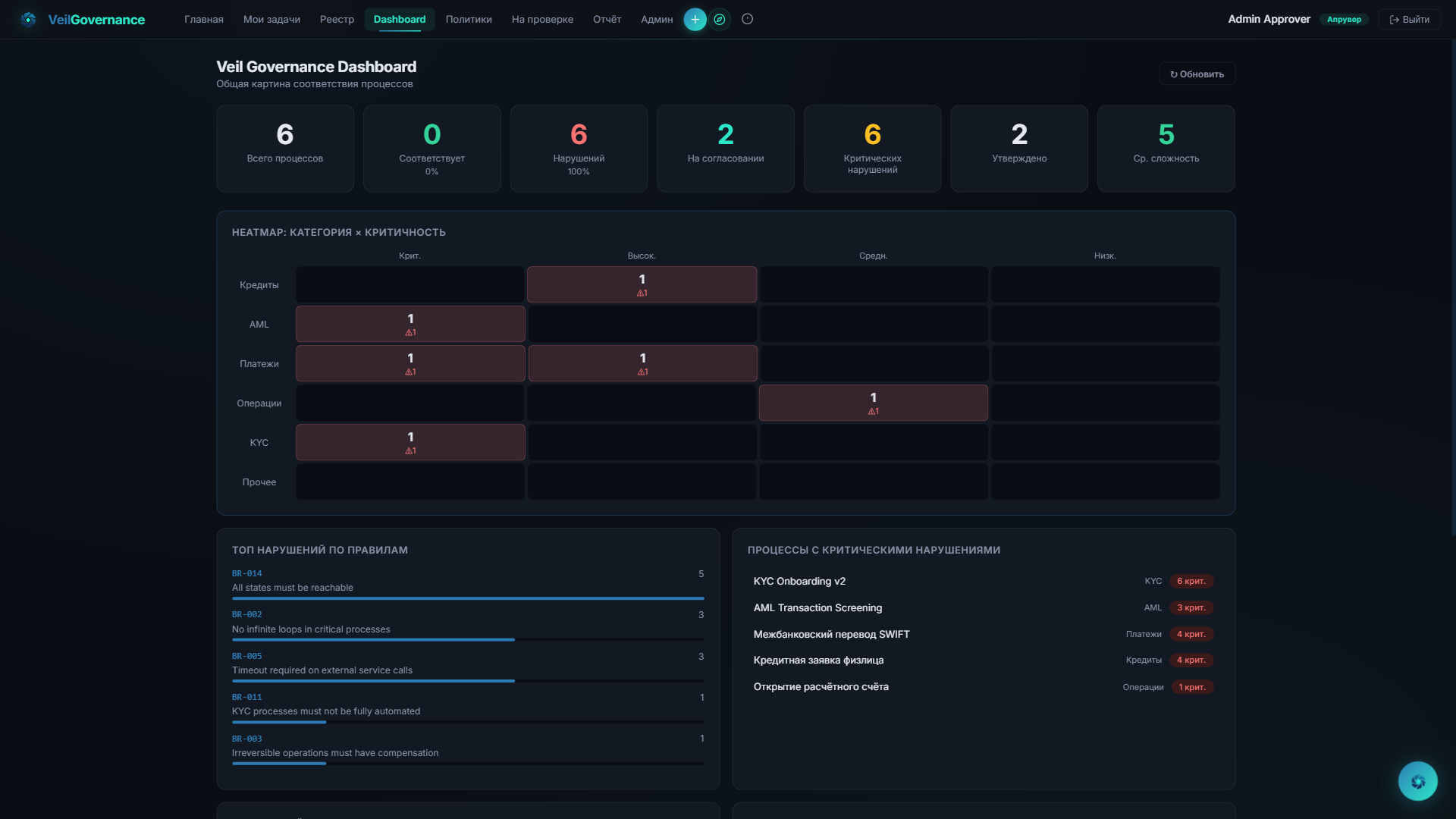Select Кредиты high-severity heatmap cell

click(642, 285)
